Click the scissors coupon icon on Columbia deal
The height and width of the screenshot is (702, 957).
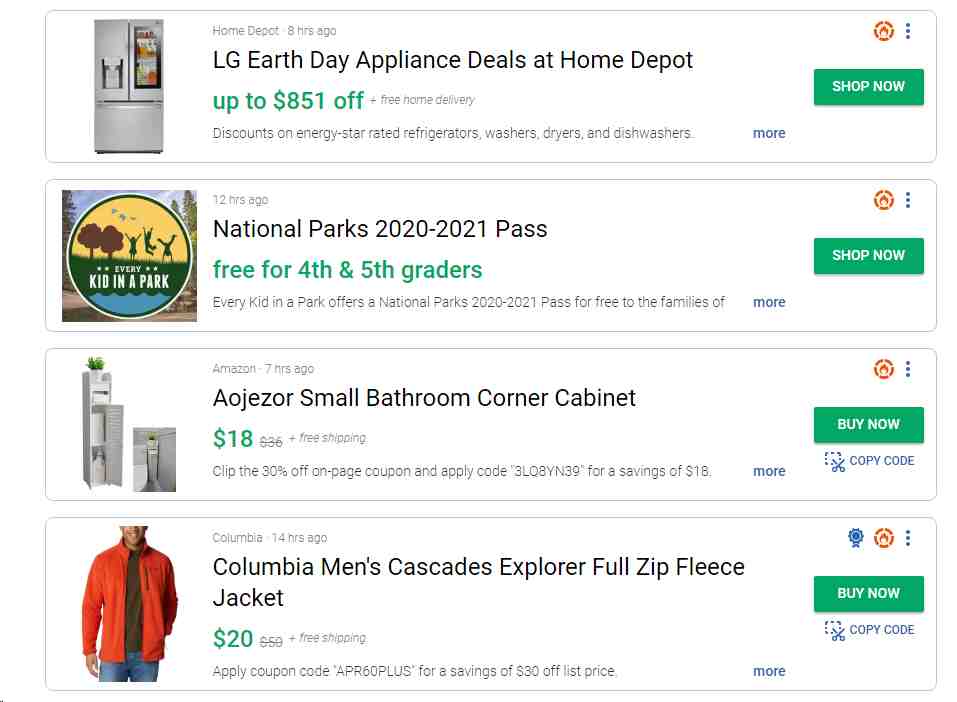click(835, 630)
